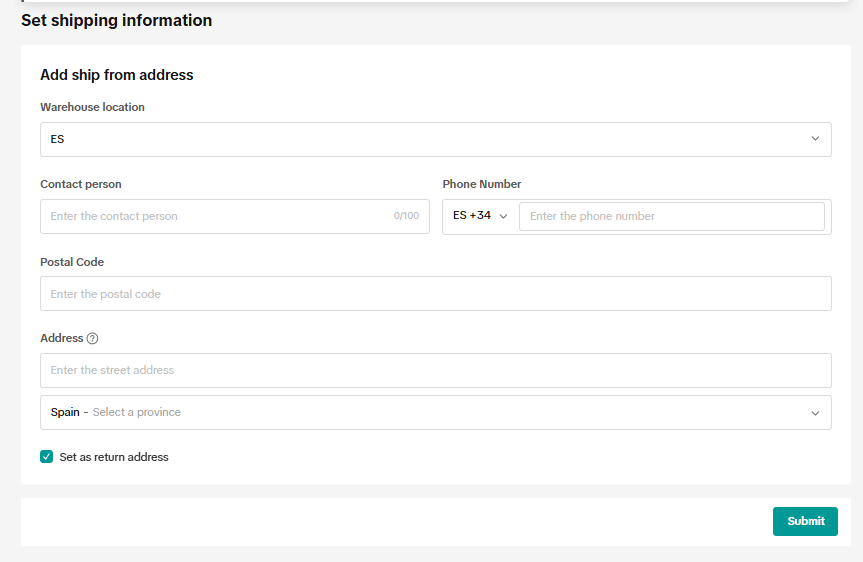Image resolution: width=863 pixels, height=562 pixels.
Task: Click the Postal Code field label
Action: tap(72, 262)
